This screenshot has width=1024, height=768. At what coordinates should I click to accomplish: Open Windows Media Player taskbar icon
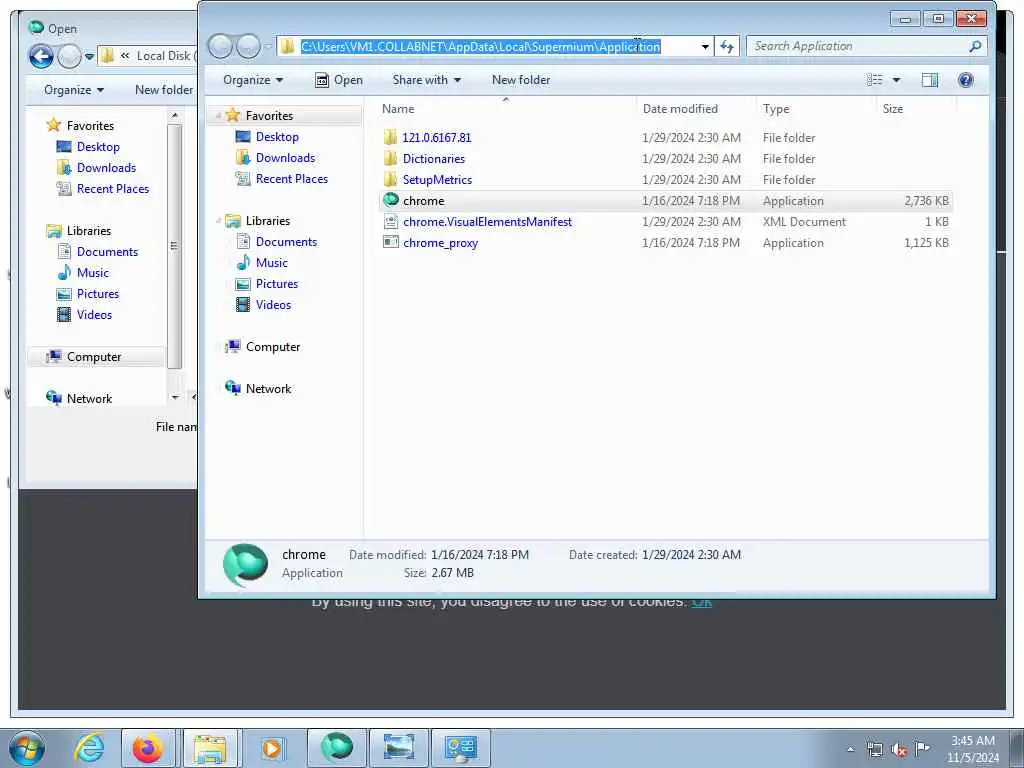coord(271,748)
